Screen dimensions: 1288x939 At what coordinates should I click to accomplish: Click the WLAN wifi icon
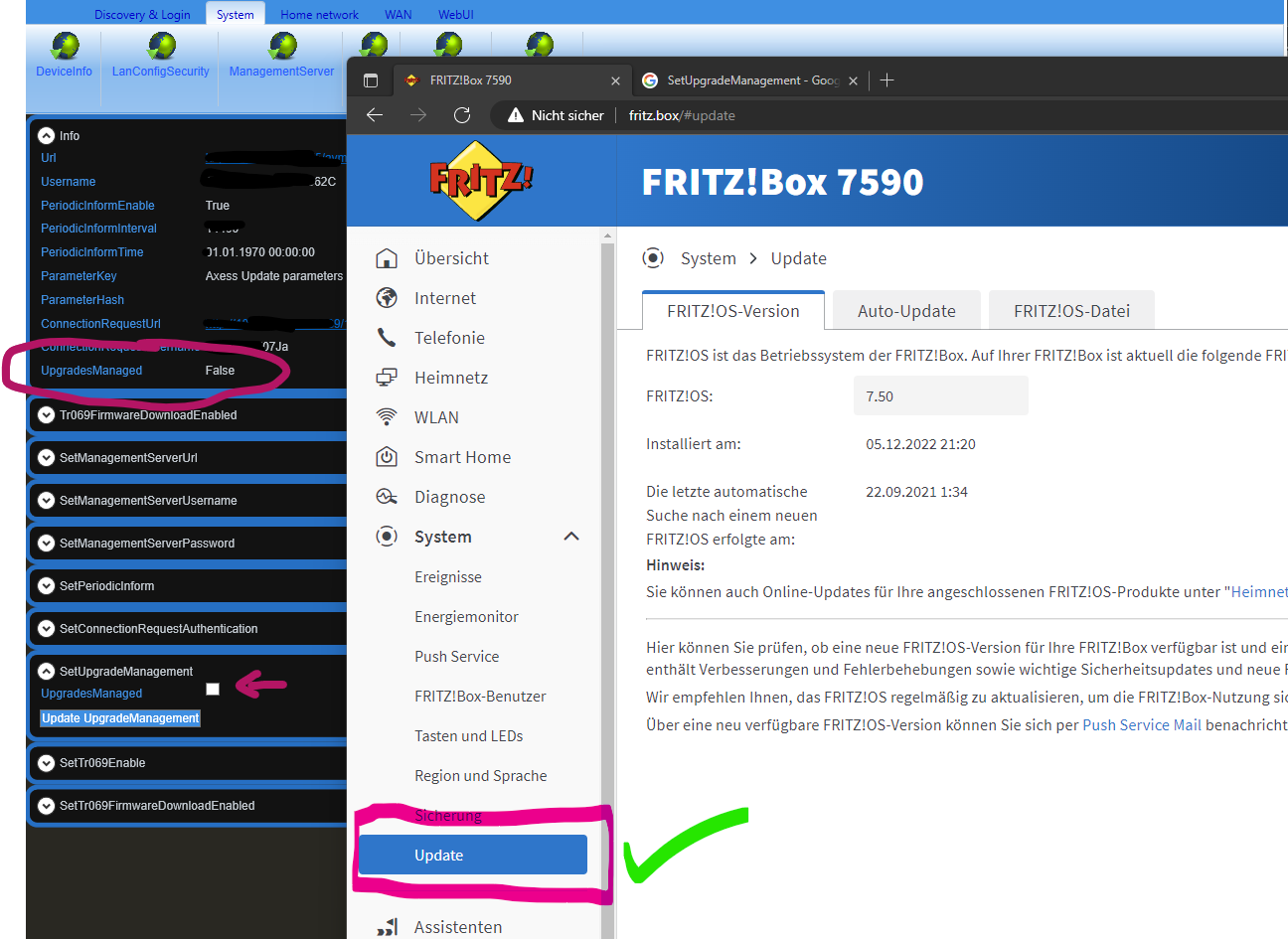coord(387,417)
